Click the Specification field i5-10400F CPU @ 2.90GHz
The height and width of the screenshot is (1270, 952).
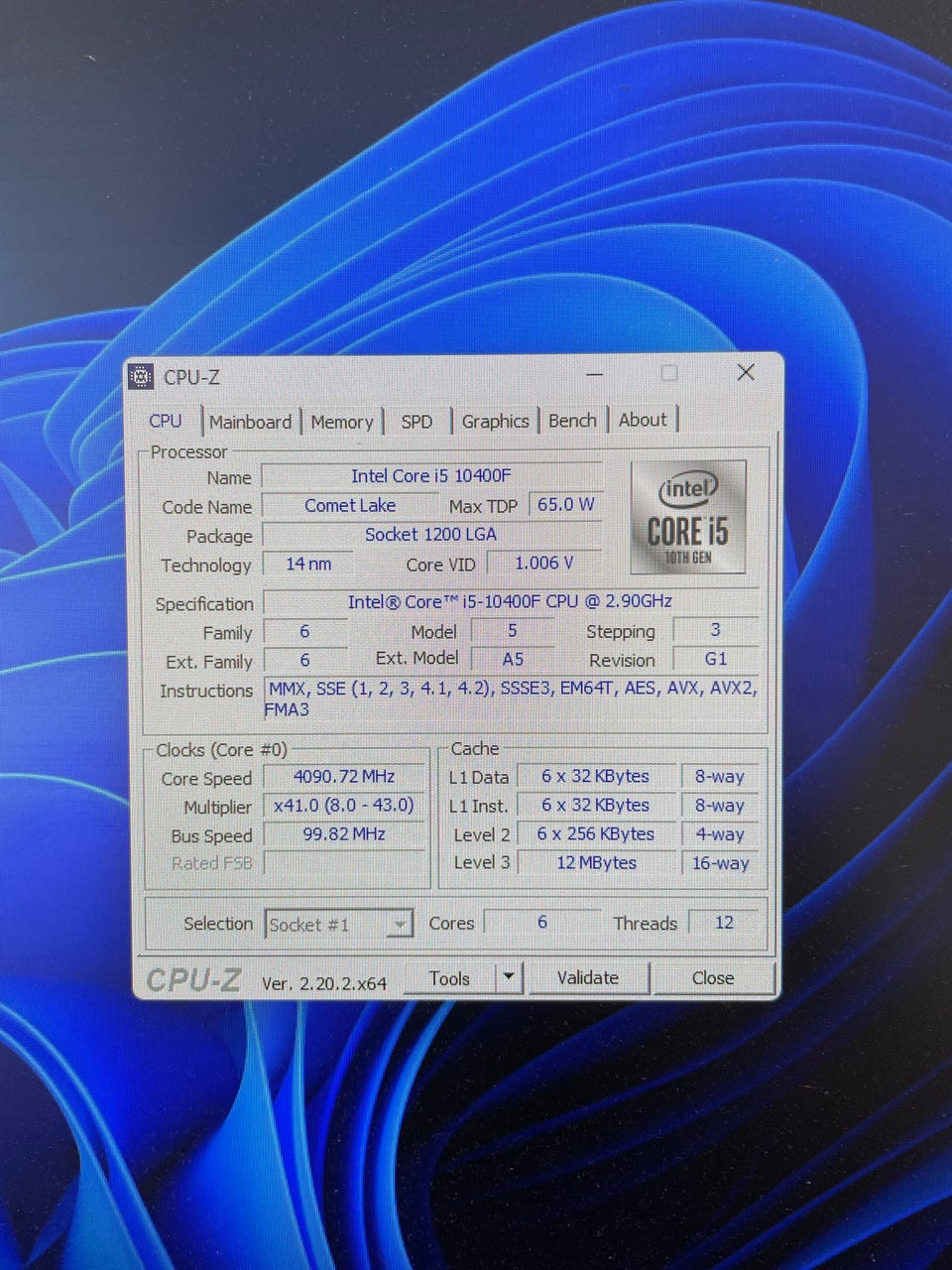[x=510, y=601]
